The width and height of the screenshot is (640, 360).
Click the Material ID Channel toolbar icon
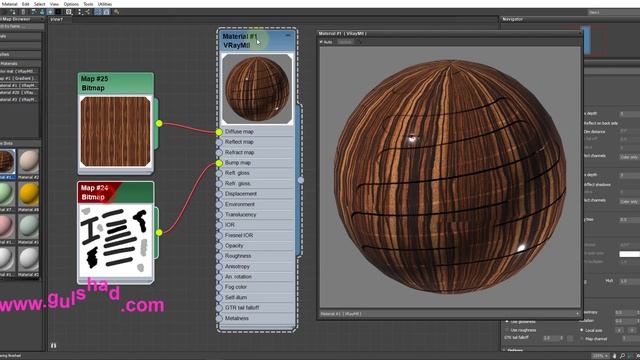tap(69, 12)
